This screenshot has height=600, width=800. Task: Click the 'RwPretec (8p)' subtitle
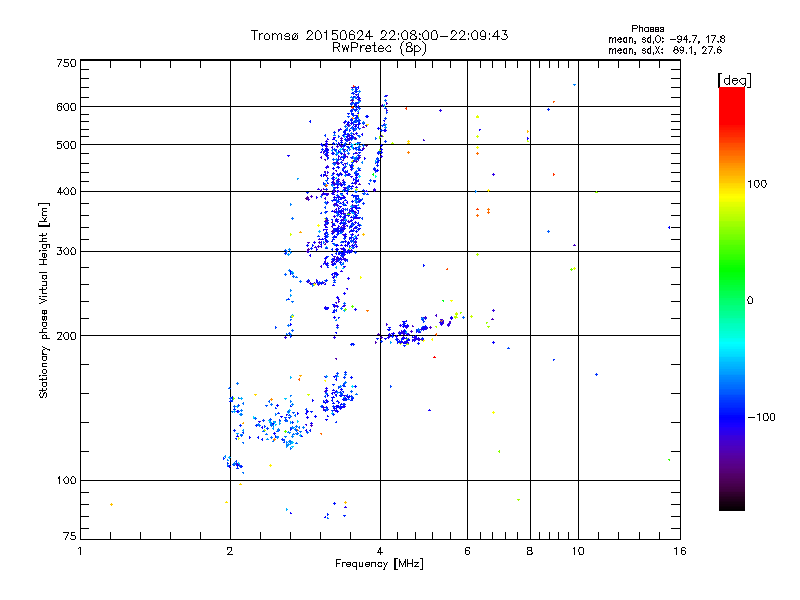[379, 48]
